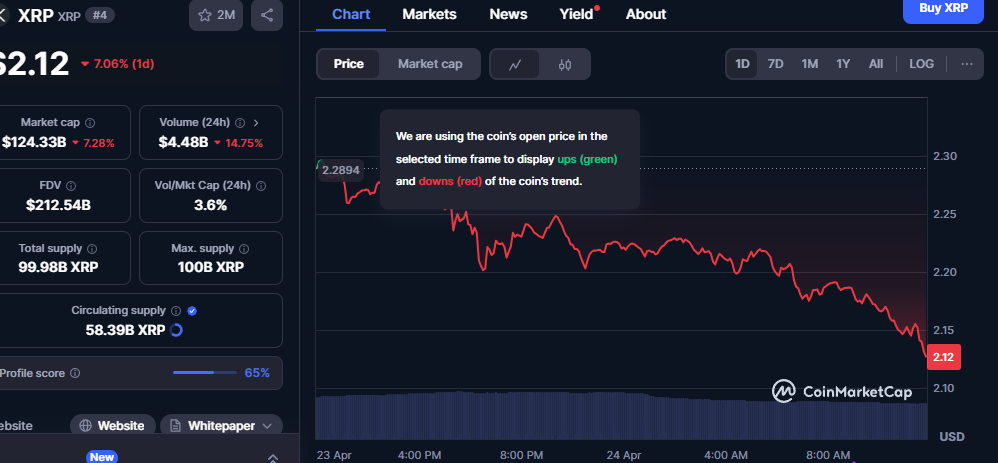Toggle LOG scale on the chart
Viewport: 998px width, 463px height.
coord(922,64)
